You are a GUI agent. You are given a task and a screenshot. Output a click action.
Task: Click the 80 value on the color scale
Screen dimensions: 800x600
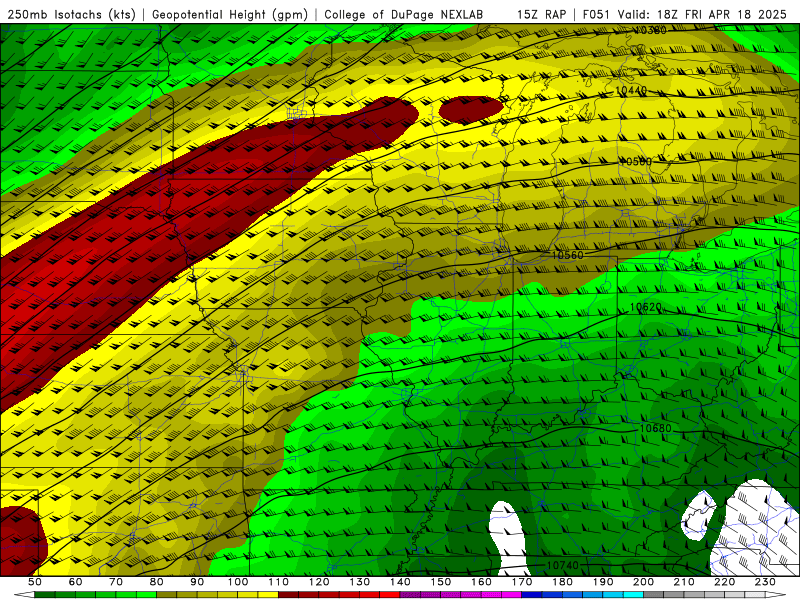pyautogui.click(x=156, y=582)
